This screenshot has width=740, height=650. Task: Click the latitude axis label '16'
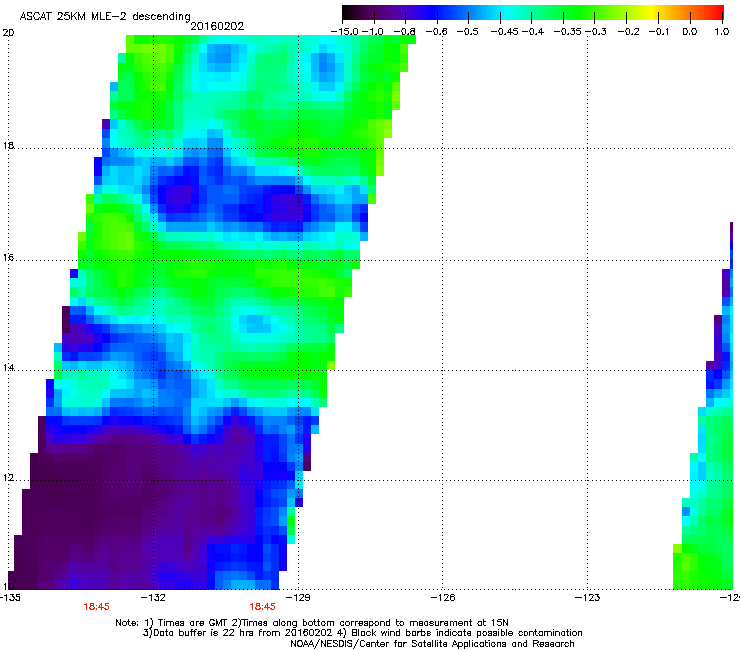click(8, 258)
